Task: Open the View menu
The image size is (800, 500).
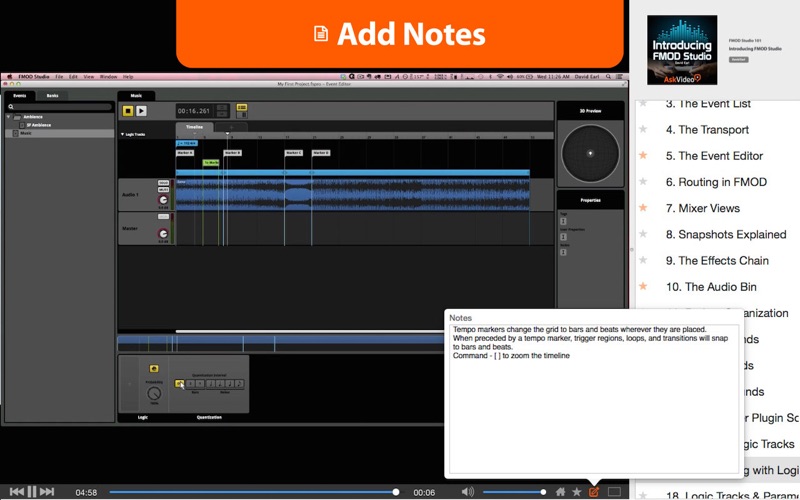Action: [88, 77]
